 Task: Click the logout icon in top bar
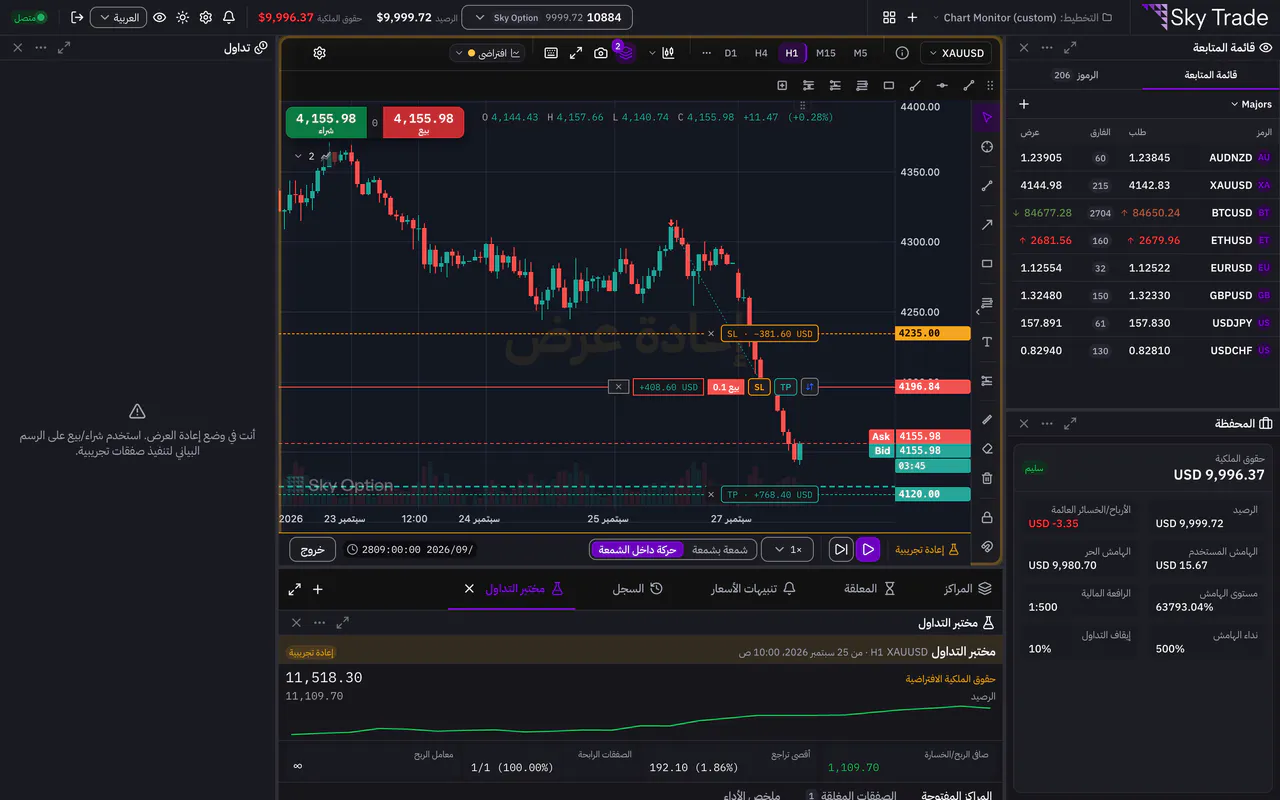(x=77, y=18)
